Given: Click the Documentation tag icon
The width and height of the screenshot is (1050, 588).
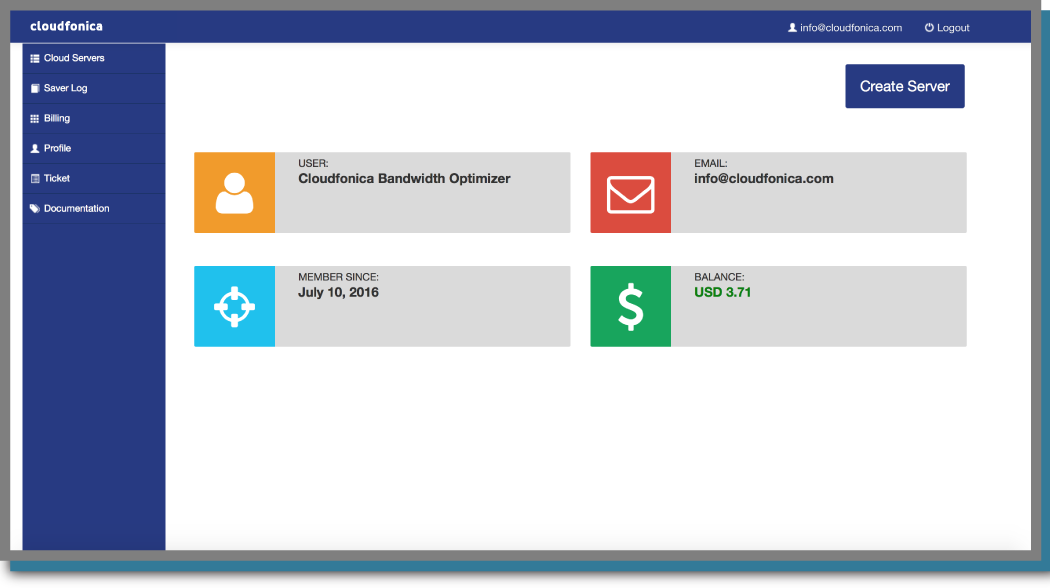Looking at the screenshot, I should click(x=35, y=209).
